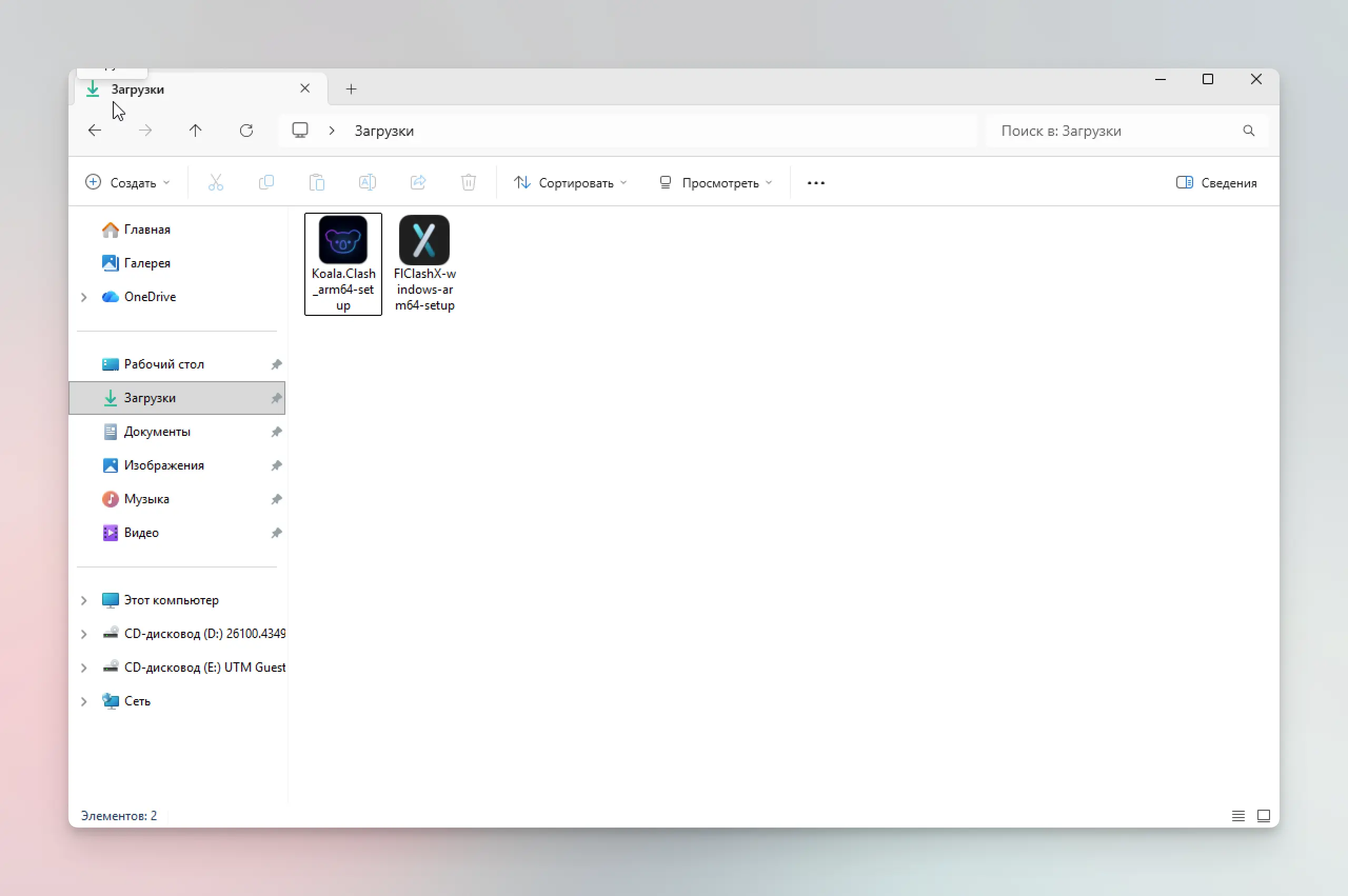The height and width of the screenshot is (896, 1348).
Task: Select the FlClashX-windows-arm64-setup file
Action: pyautogui.click(x=424, y=263)
